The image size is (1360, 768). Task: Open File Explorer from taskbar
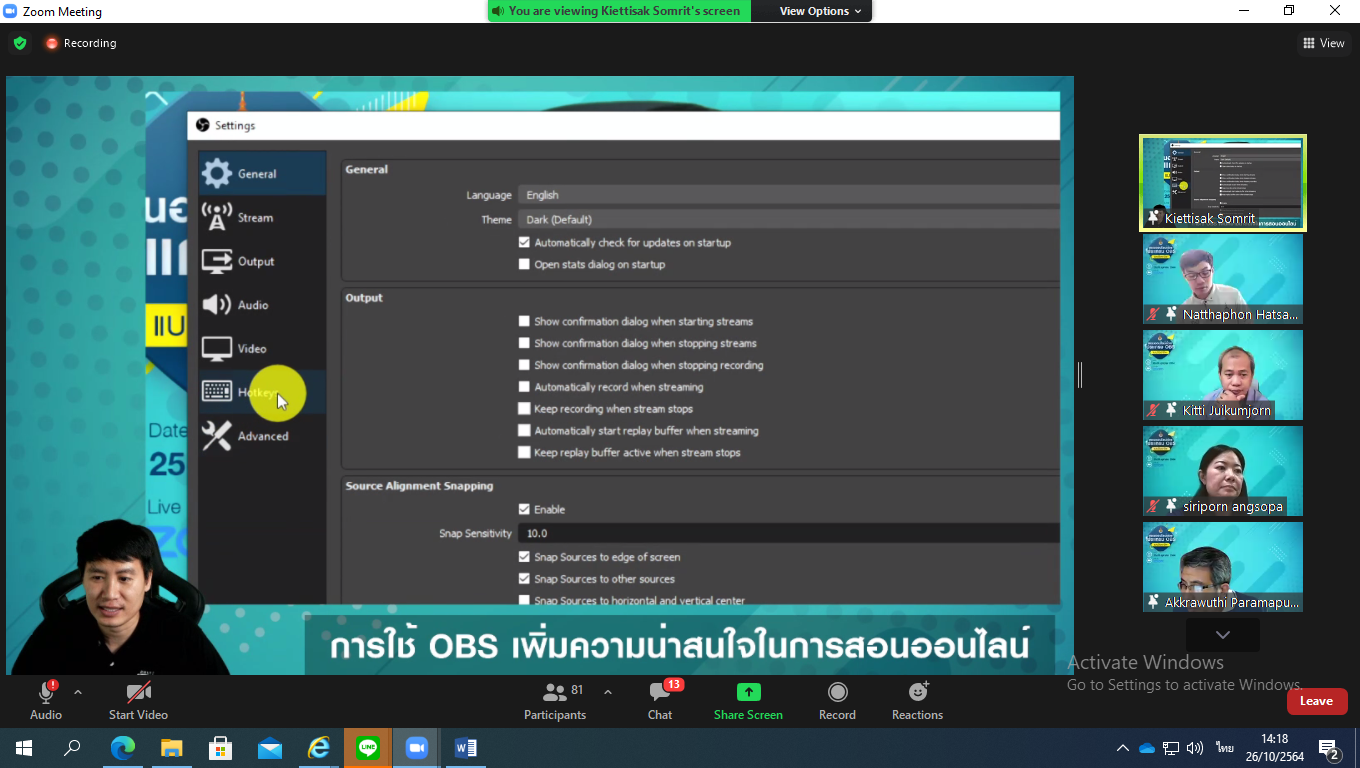pos(171,748)
